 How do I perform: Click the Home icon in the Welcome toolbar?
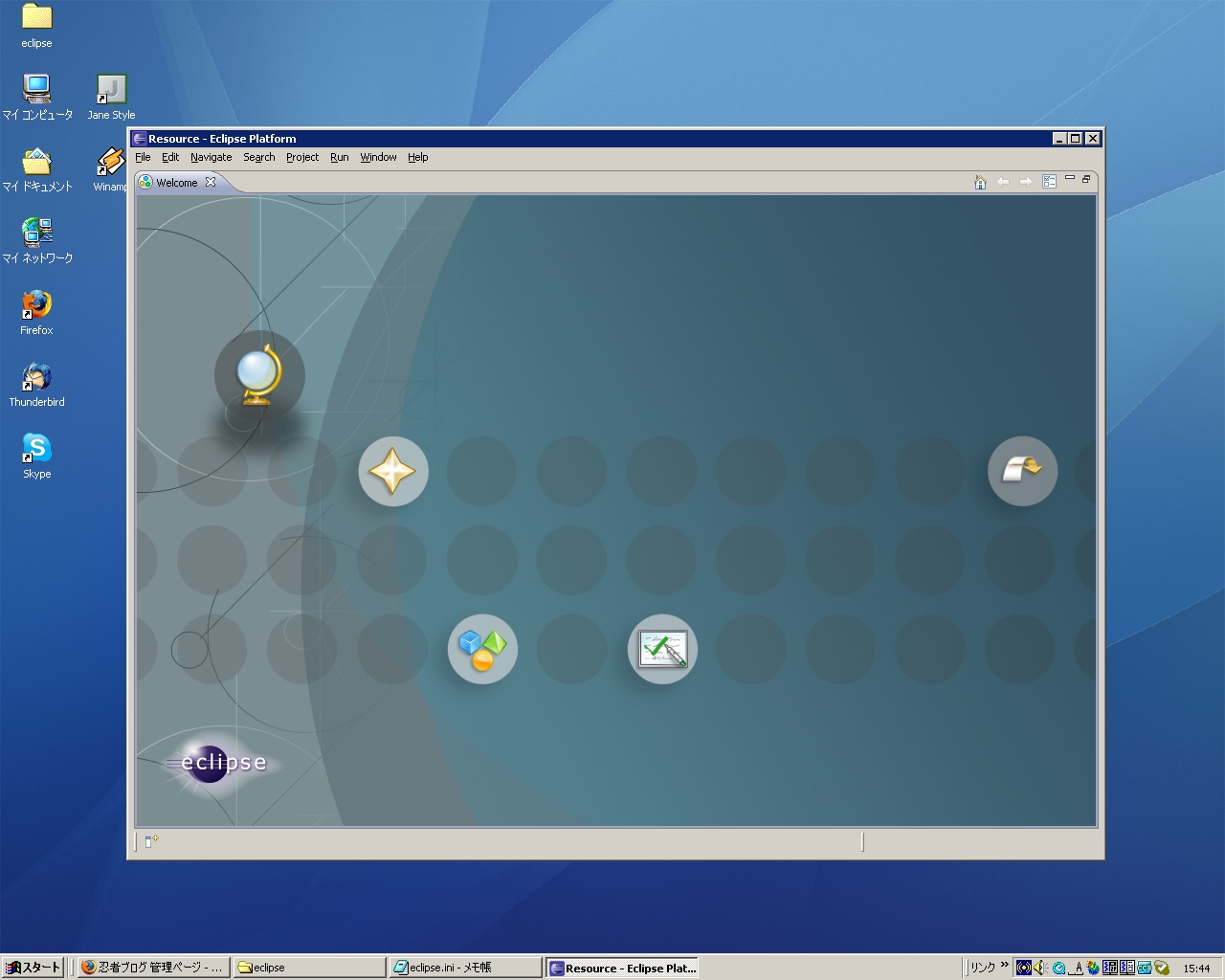click(x=980, y=182)
